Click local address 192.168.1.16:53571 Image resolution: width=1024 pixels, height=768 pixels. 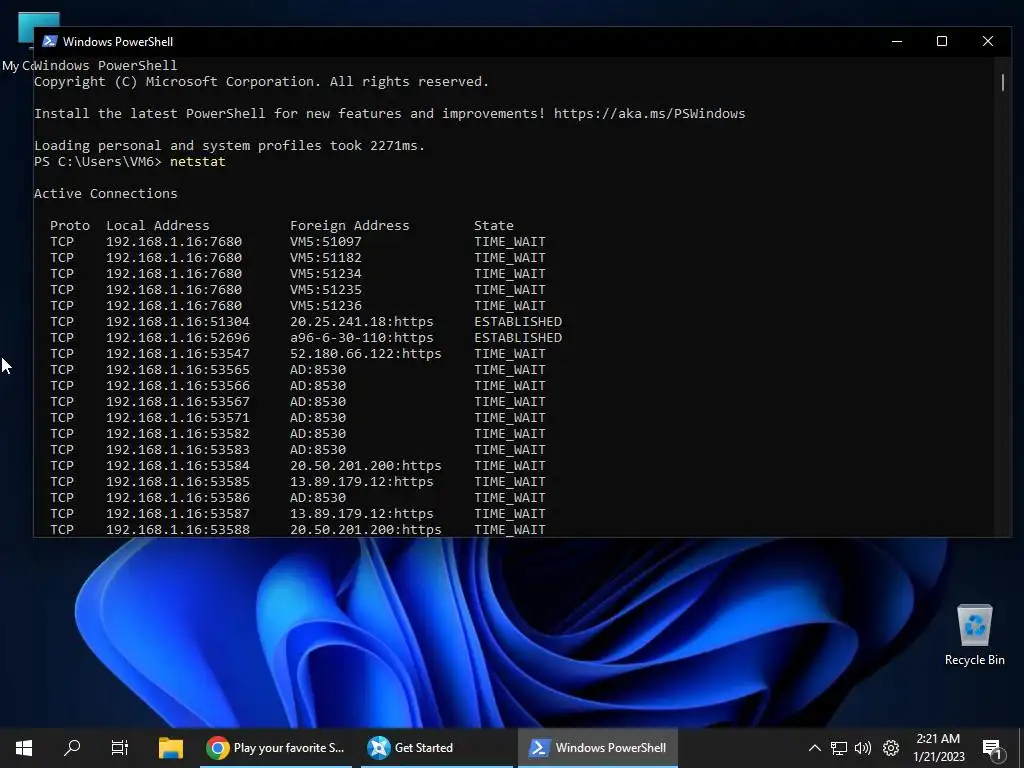[x=178, y=417]
